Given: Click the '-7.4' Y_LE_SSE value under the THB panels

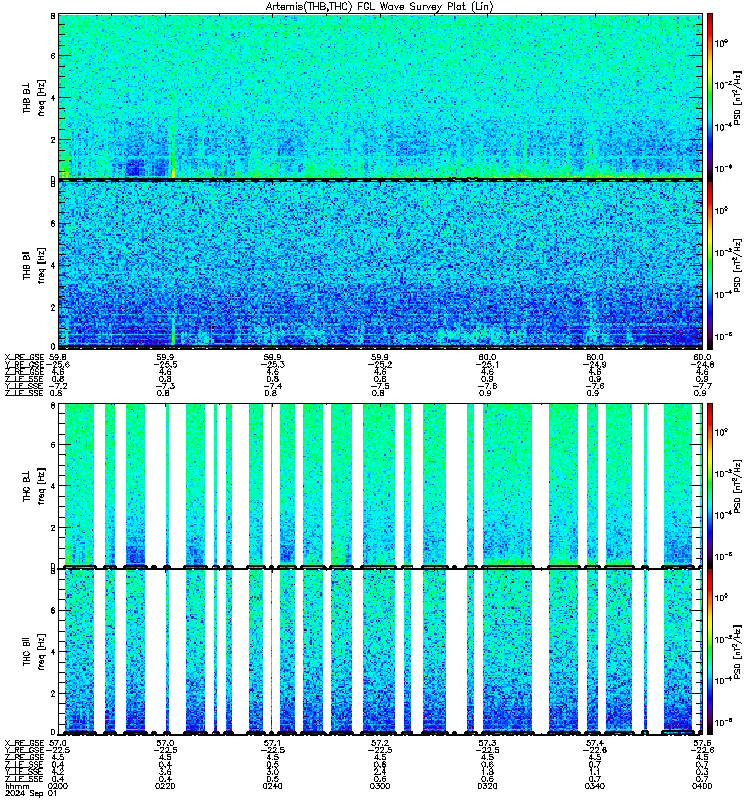Looking at the screenshot, I should [273, 386].
